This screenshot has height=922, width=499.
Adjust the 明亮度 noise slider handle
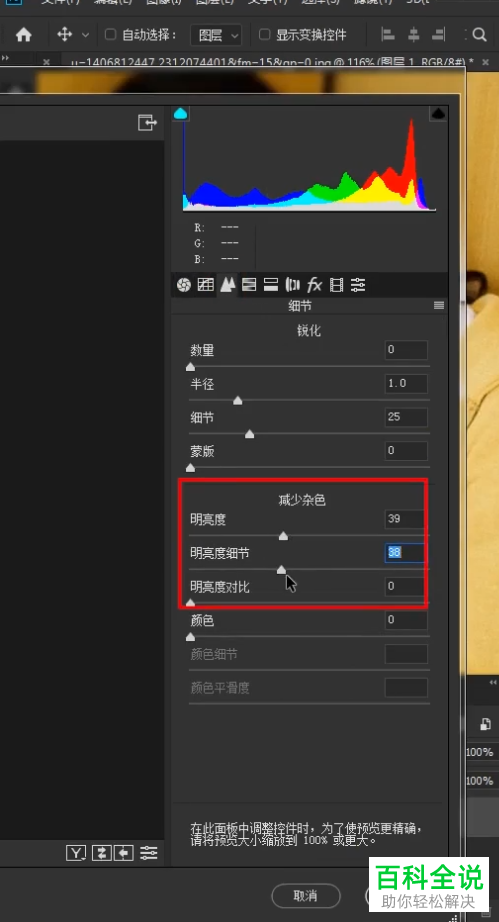283,536
